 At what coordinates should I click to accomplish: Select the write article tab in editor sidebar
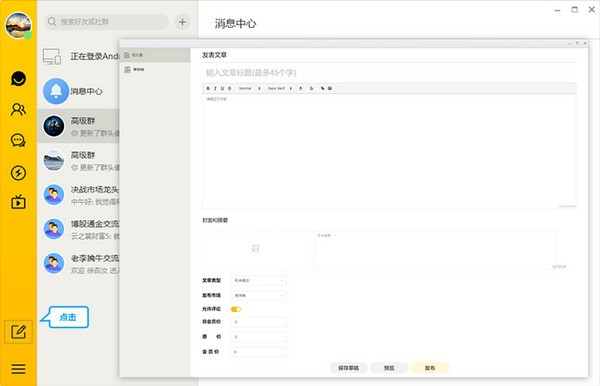click(x=155, y=55)
